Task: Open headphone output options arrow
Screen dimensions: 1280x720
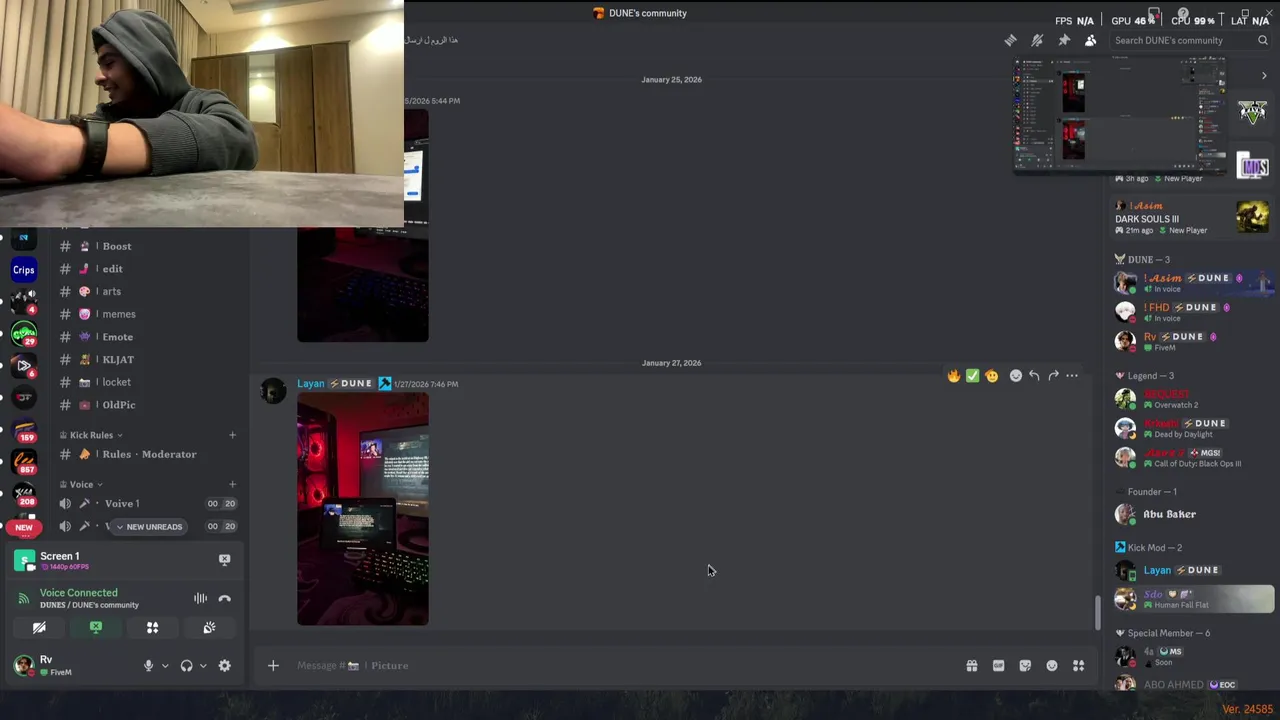Action: tap(203, 666)
